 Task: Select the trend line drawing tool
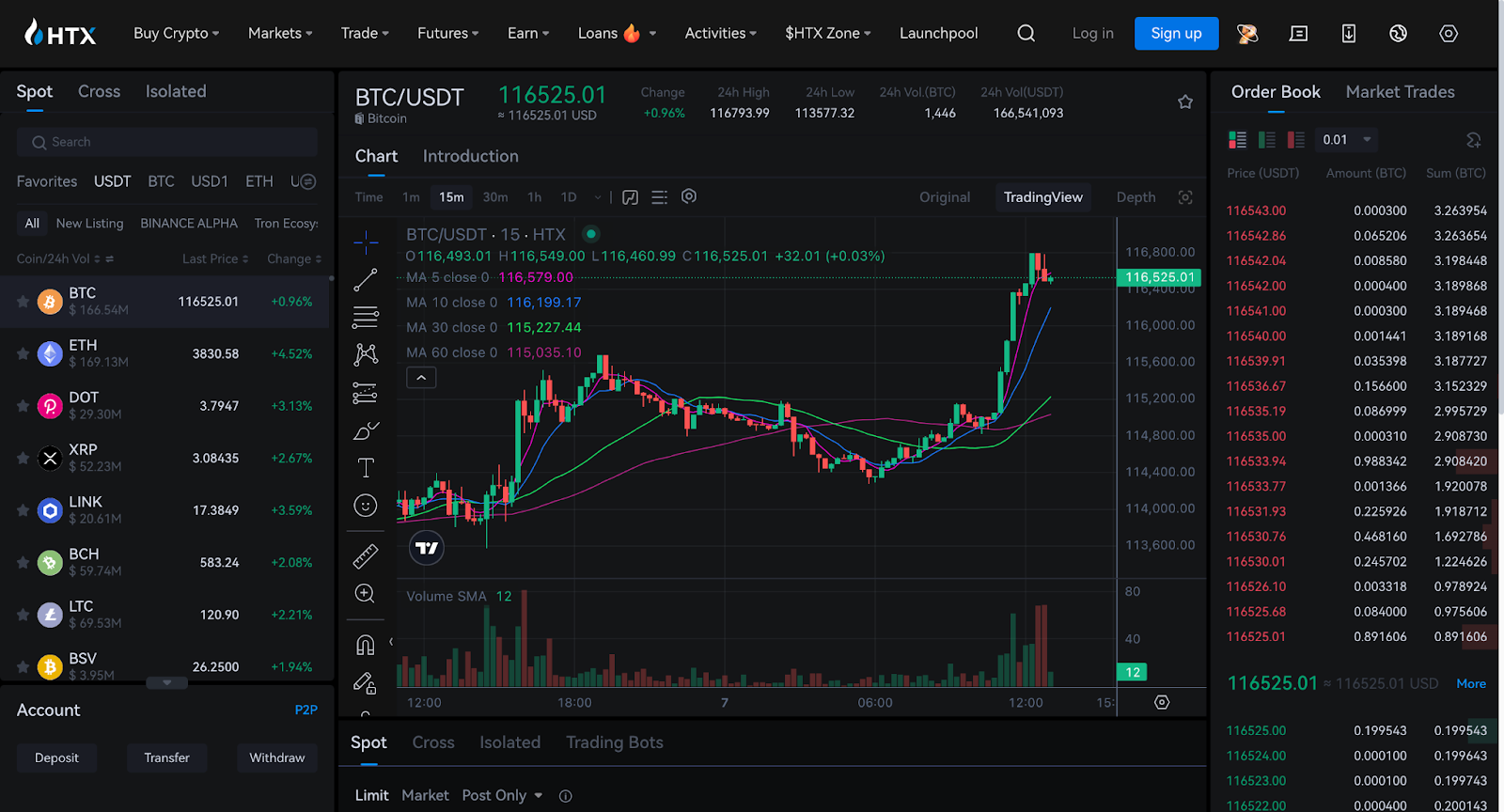tap(366, 279)
